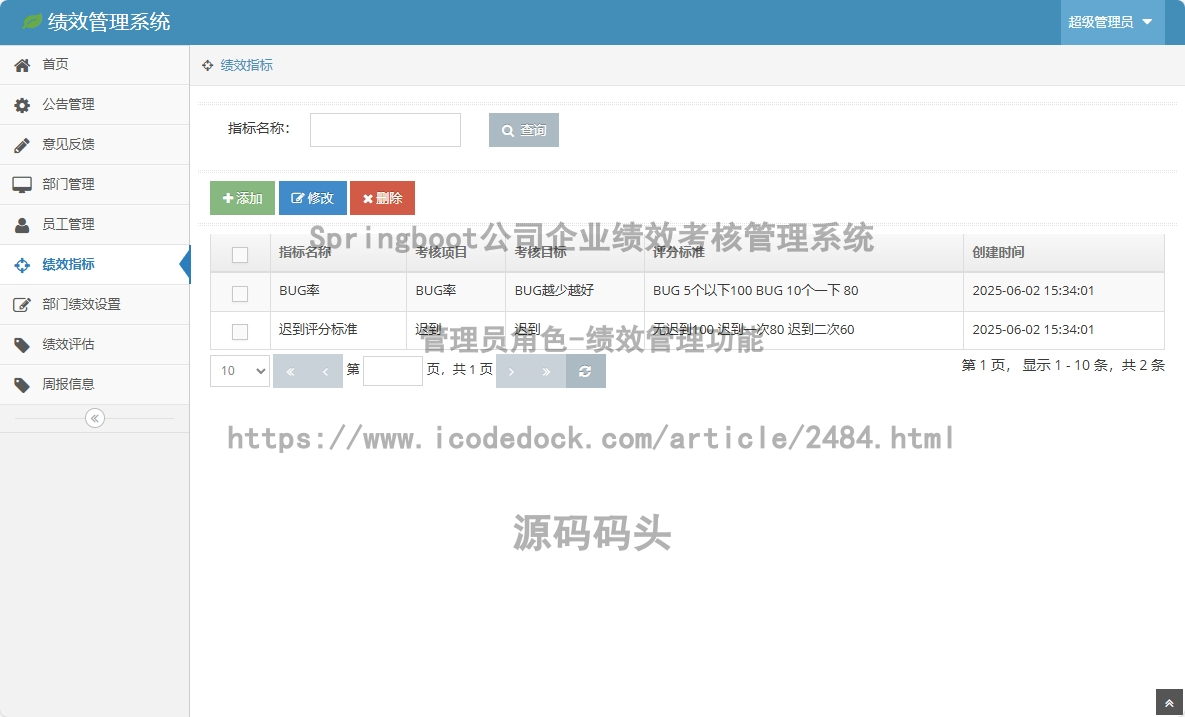
Task: Go to the first page of results
Action: pyautogui.click(x=290, y=371)
